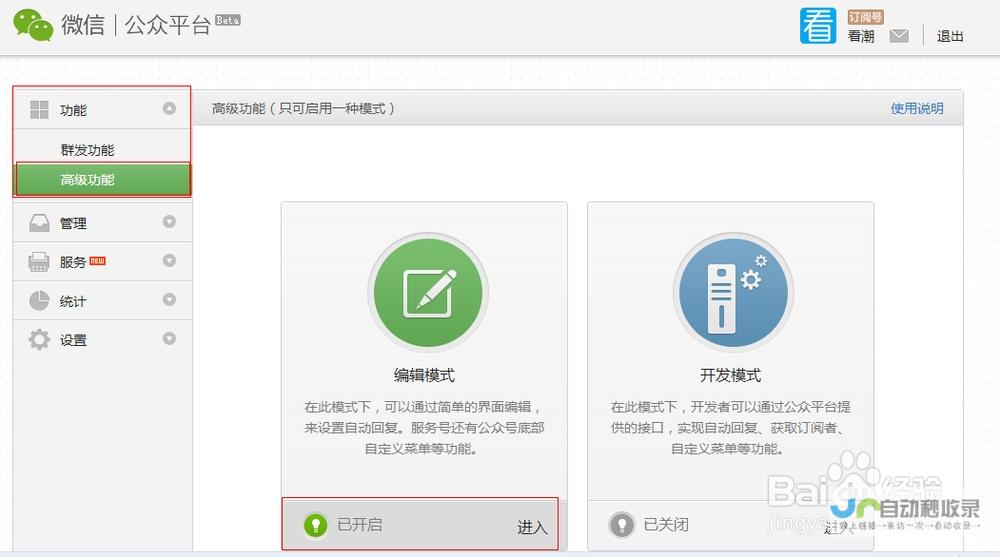1000x557 pixels.
Task: Click the WeChat green logo icon
Action: [x=33, y=26]
